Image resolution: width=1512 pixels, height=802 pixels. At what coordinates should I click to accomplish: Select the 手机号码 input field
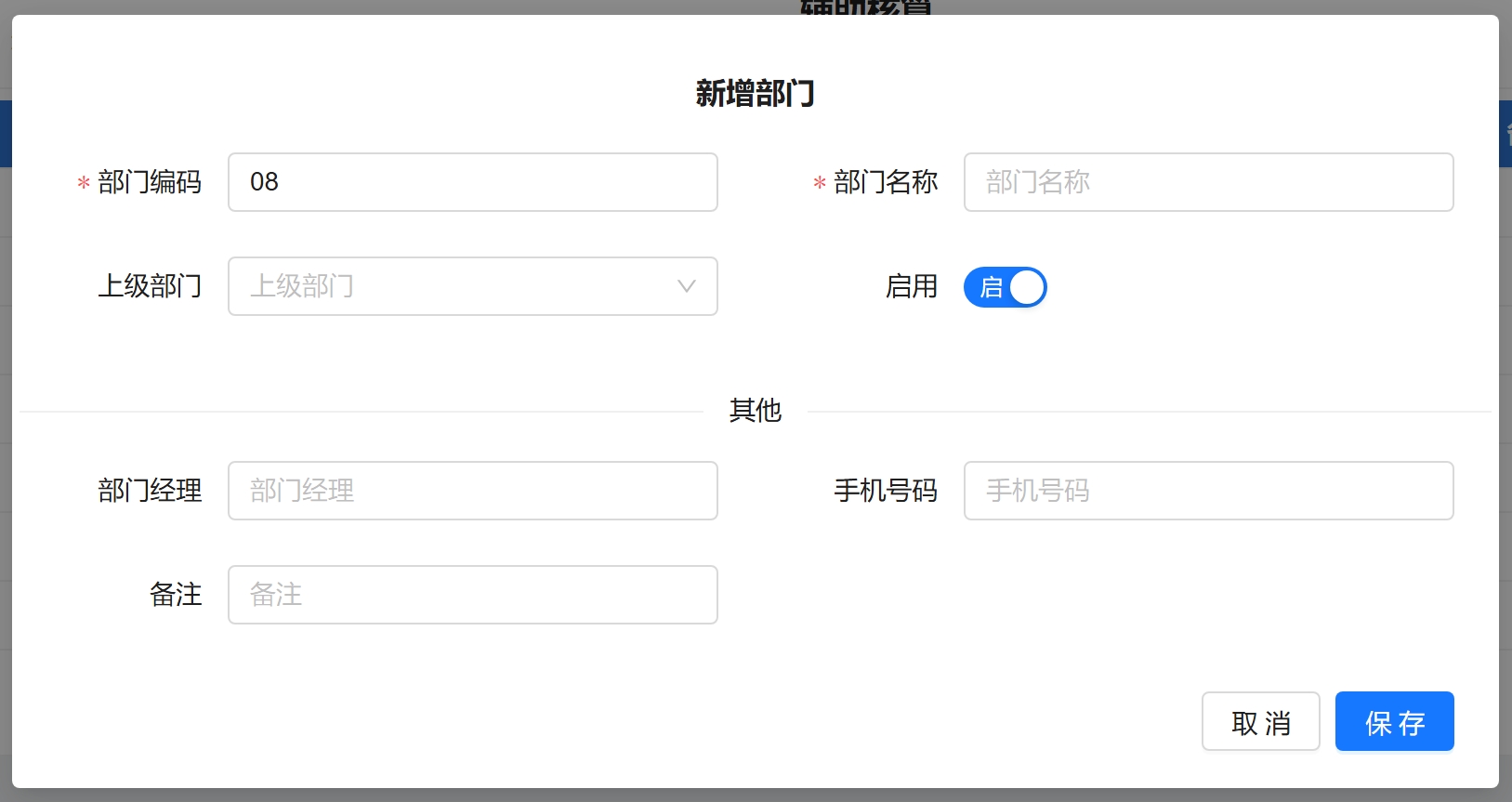coord(1208,491)
